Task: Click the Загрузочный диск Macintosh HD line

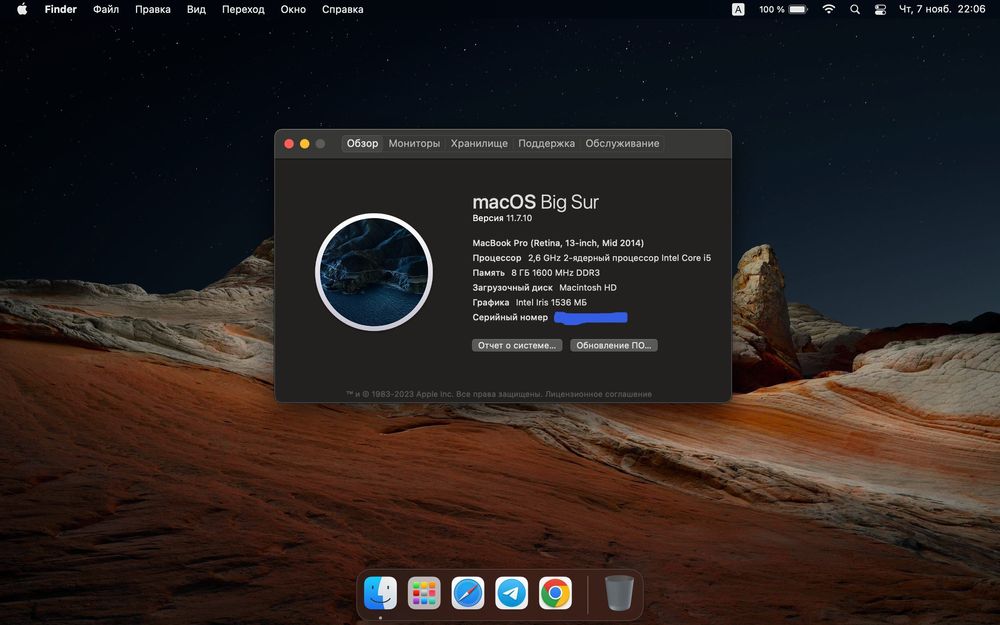Action: [x=544, y=288]
